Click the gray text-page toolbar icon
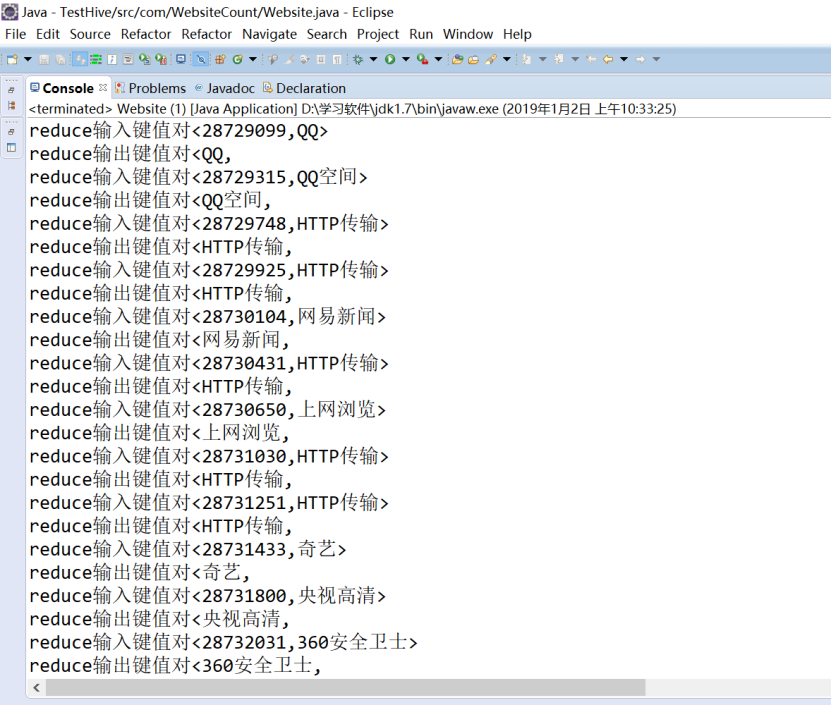Screen dimensions: 831x706 pos(128,59)
